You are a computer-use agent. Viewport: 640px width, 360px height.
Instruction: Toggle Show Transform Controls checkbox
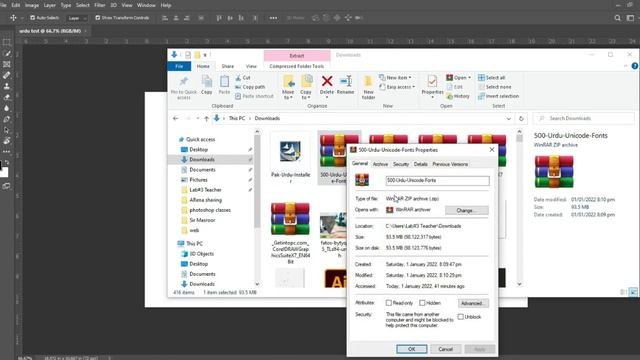tap(98, 18)
